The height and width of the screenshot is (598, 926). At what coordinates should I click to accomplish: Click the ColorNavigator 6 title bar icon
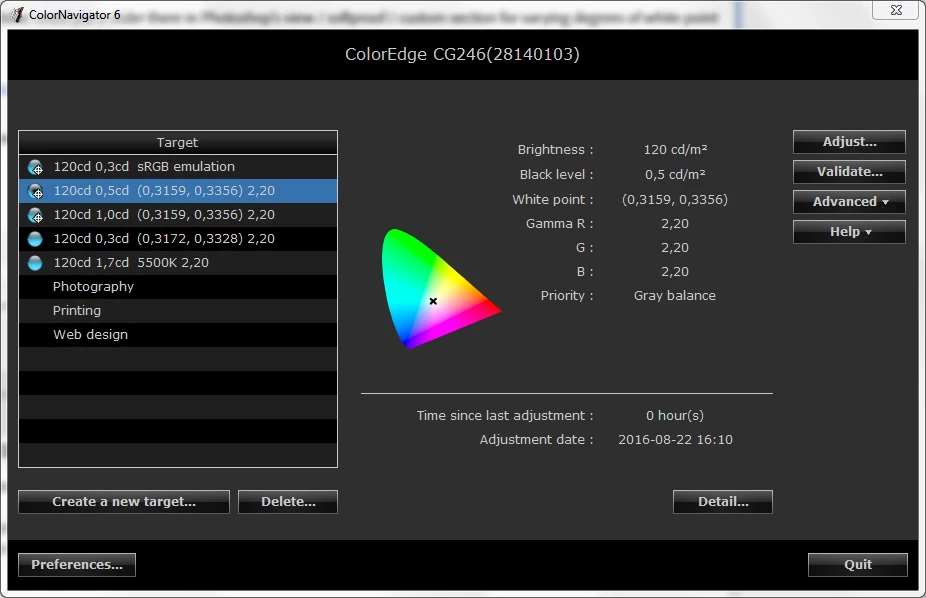(x=17, y=15)
